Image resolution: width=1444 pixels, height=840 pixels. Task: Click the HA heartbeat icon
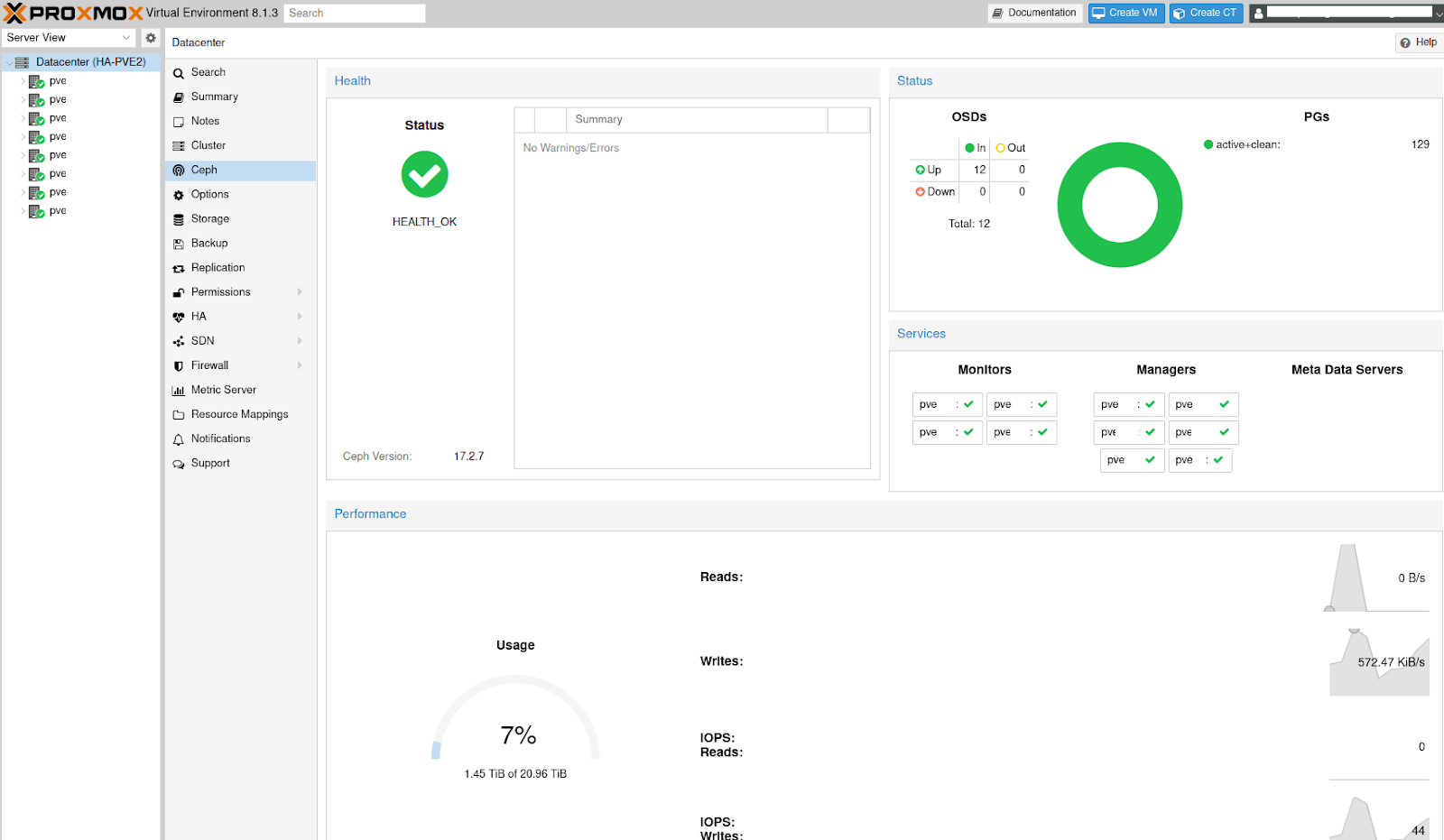tap(179, 317)
